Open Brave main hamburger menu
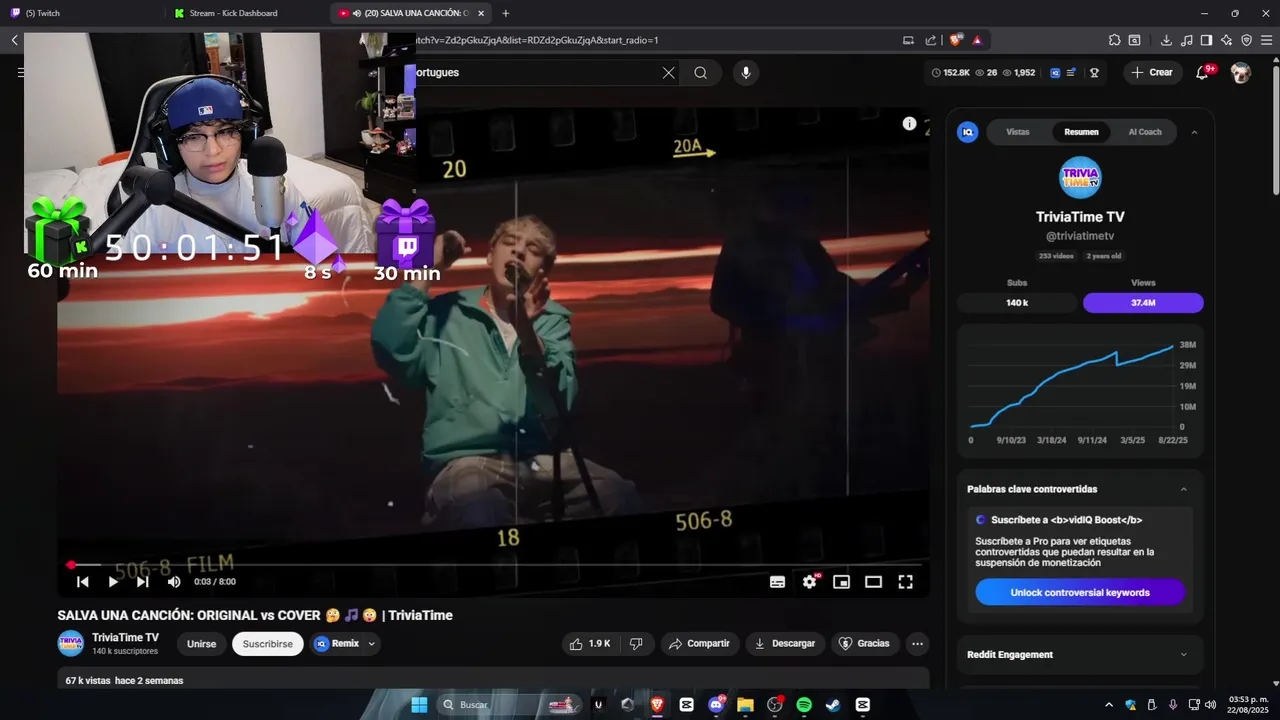This screenshot has height=720, width=1280. point(1266,40)
